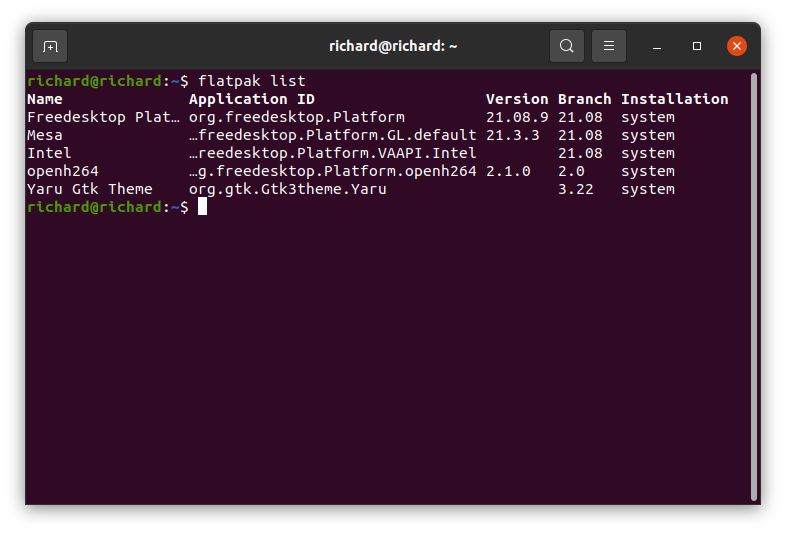Viewport: 786px width, 533px height.
Task: Select …reedesktop.Platform.VAAPI.Intel ID
Action: click(333, 153)
